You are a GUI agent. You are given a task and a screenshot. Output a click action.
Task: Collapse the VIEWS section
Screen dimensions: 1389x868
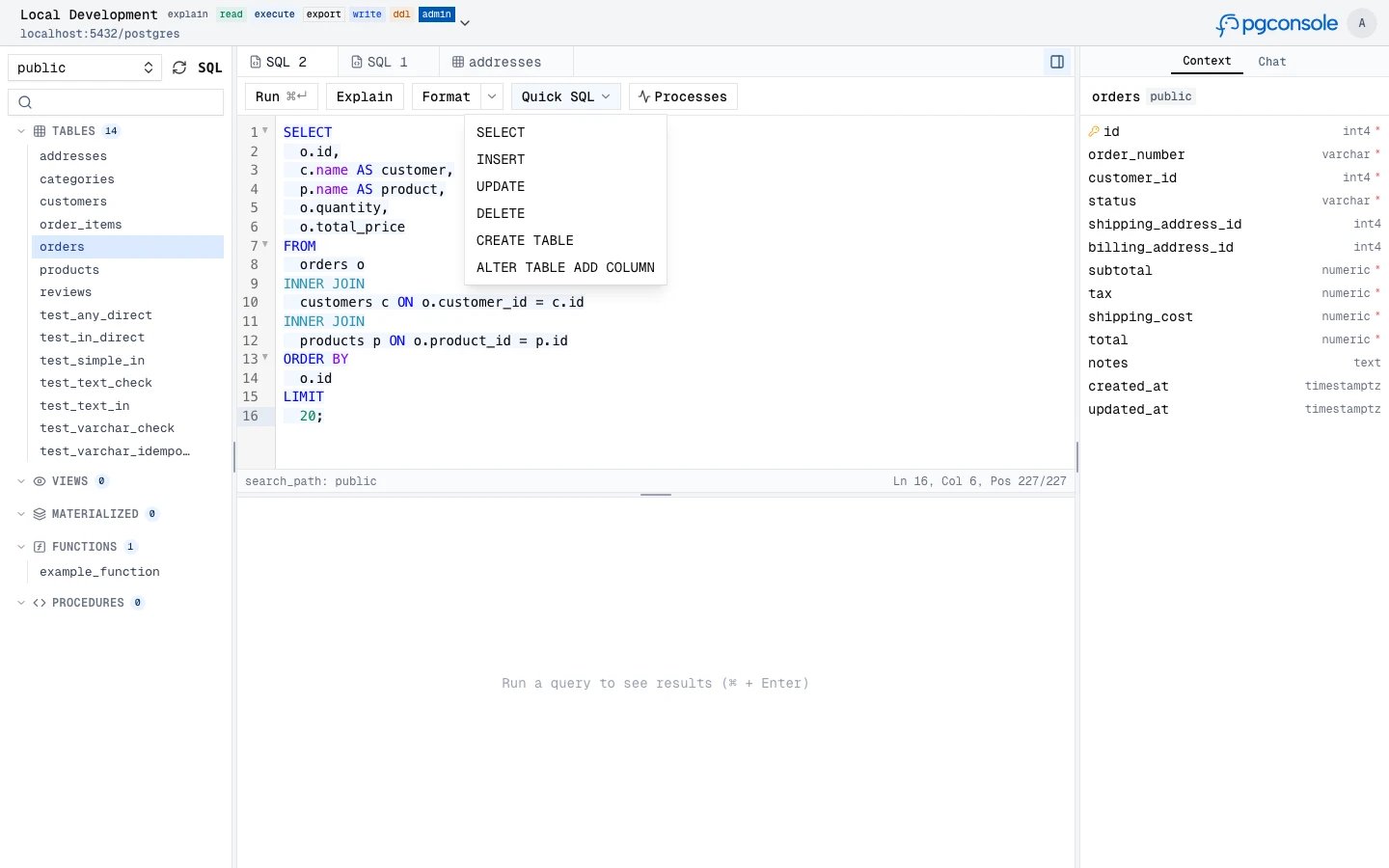(x=21, y=481)
